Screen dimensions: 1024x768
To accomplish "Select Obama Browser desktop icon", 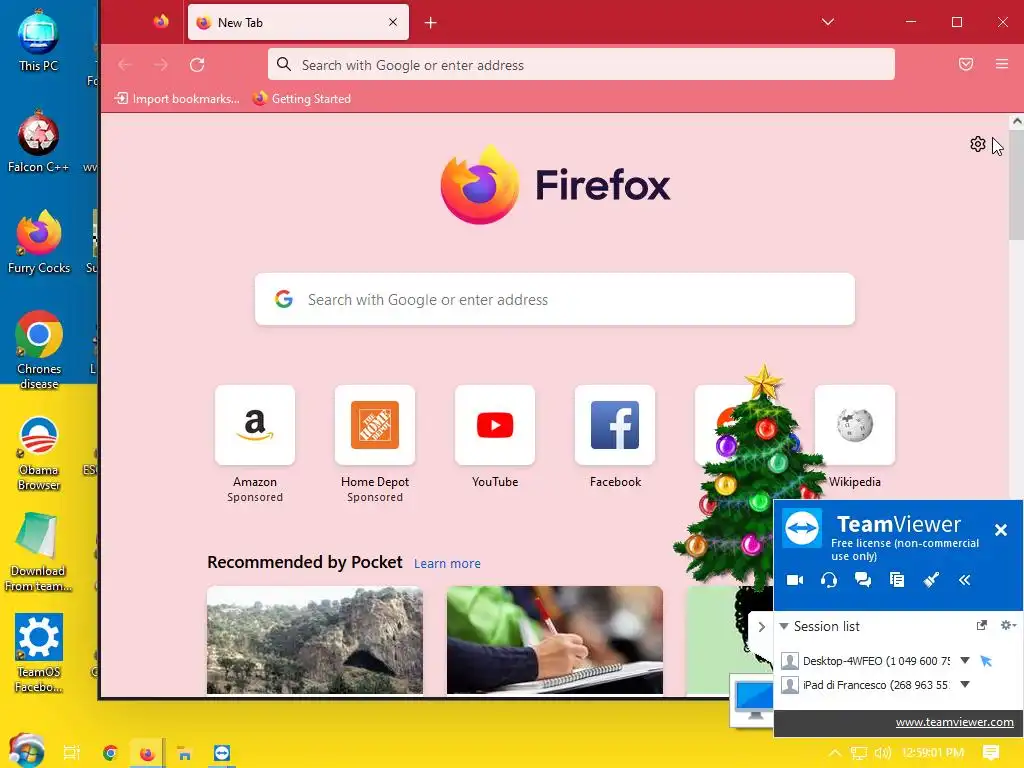I will click(39, 453).
